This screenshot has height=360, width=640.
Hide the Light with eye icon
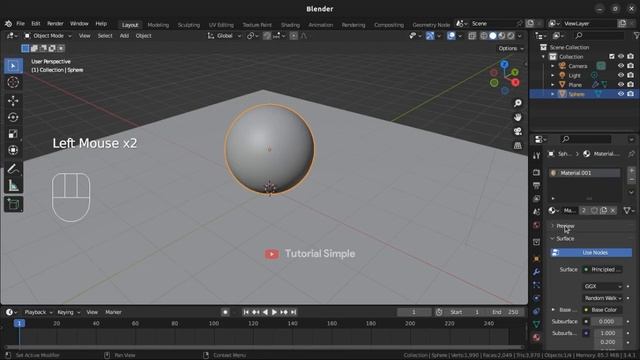click(621, 75)
